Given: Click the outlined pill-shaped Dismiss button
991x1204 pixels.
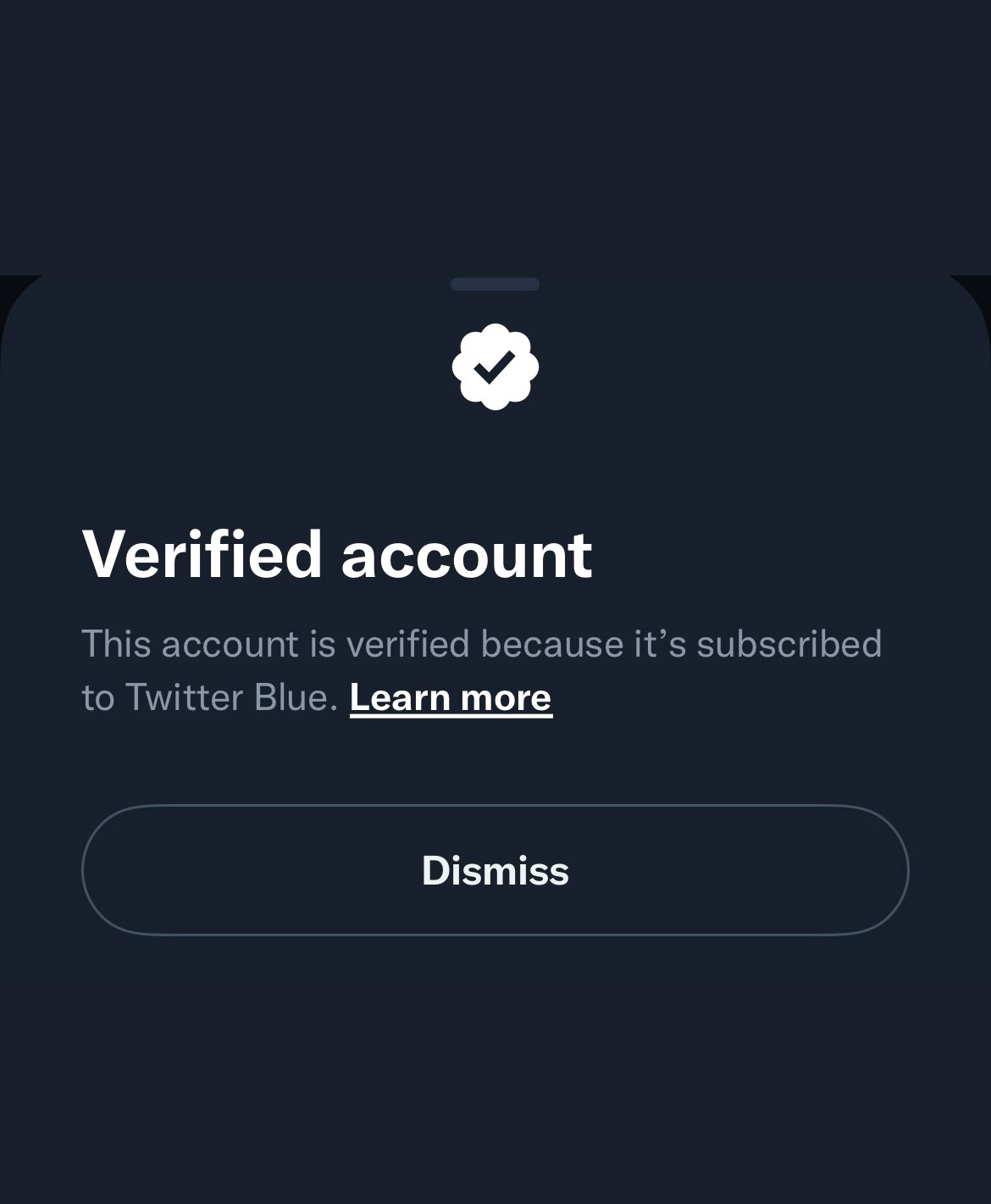Looking at the screenshot, I should point(495,869).
